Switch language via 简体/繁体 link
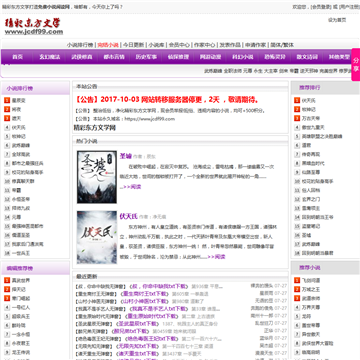The height and width of the screenshot is (360, 360). click(282, 45)
